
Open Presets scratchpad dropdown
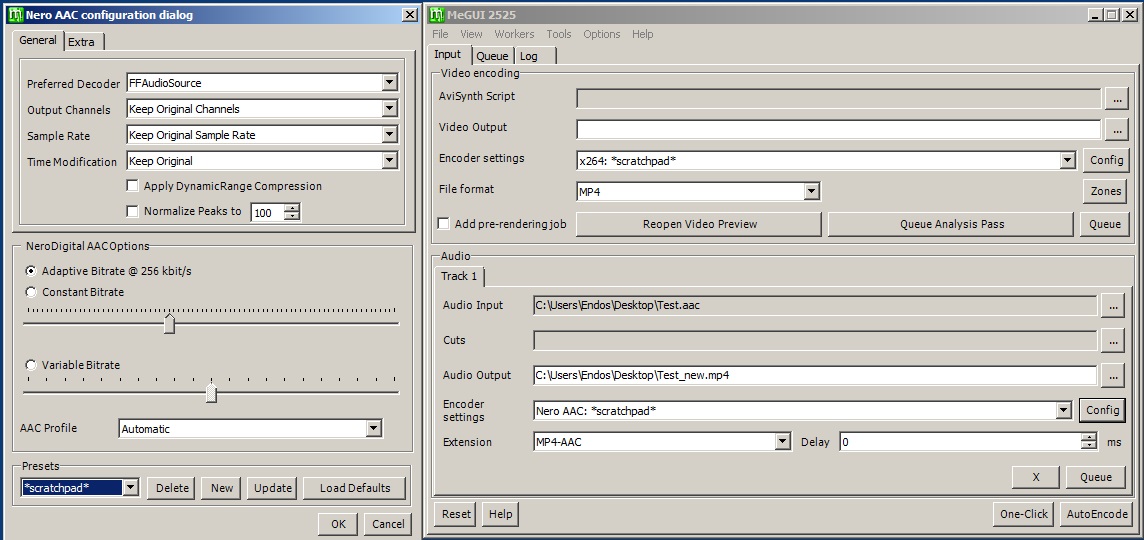click(131, 487)
